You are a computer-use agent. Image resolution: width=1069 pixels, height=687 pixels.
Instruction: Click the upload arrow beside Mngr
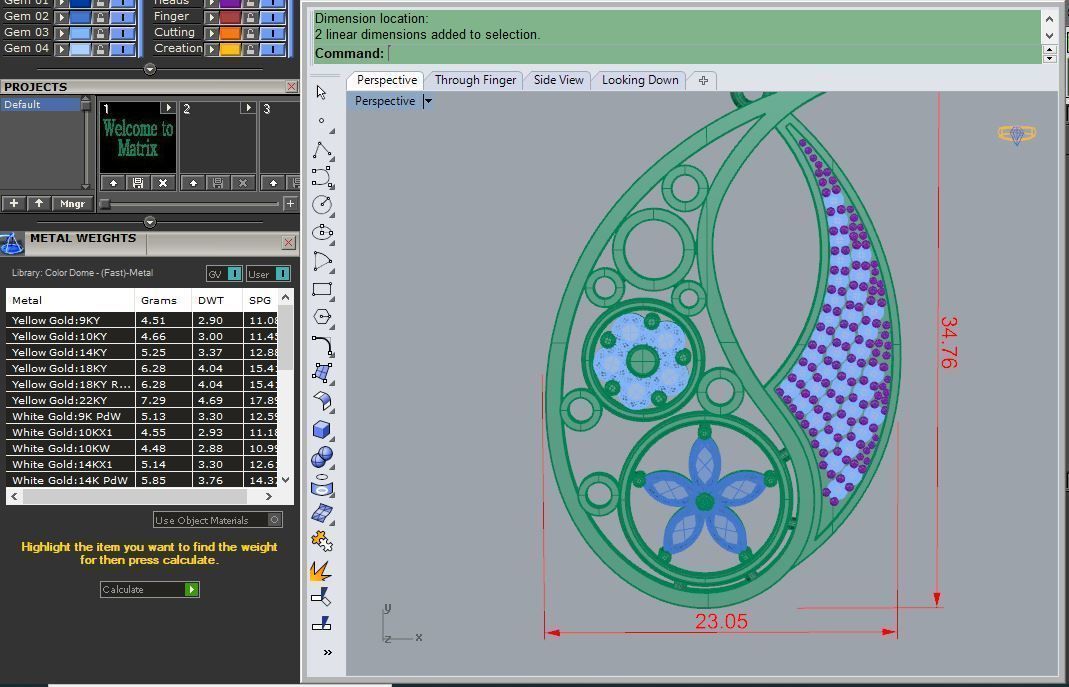point(39,204)
